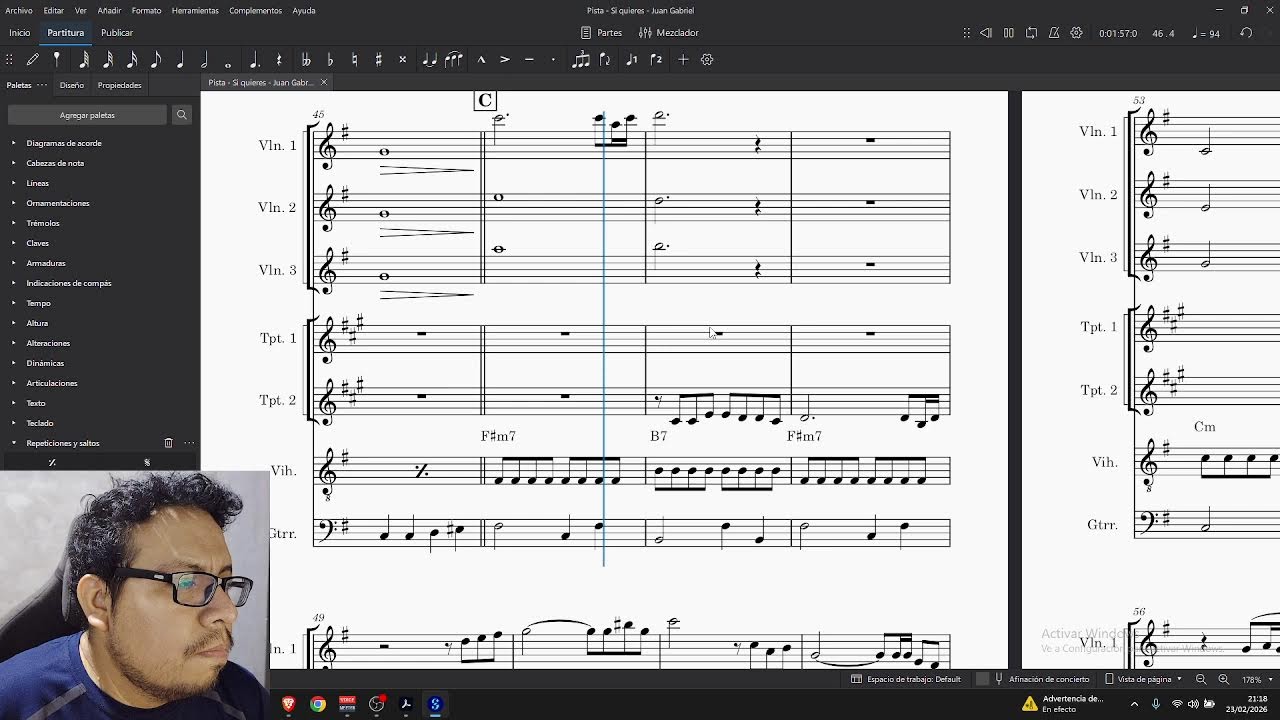Switch to the Propiedades panel tab
This screenshot has height=720, width=1280.
[x=120, y=85]
